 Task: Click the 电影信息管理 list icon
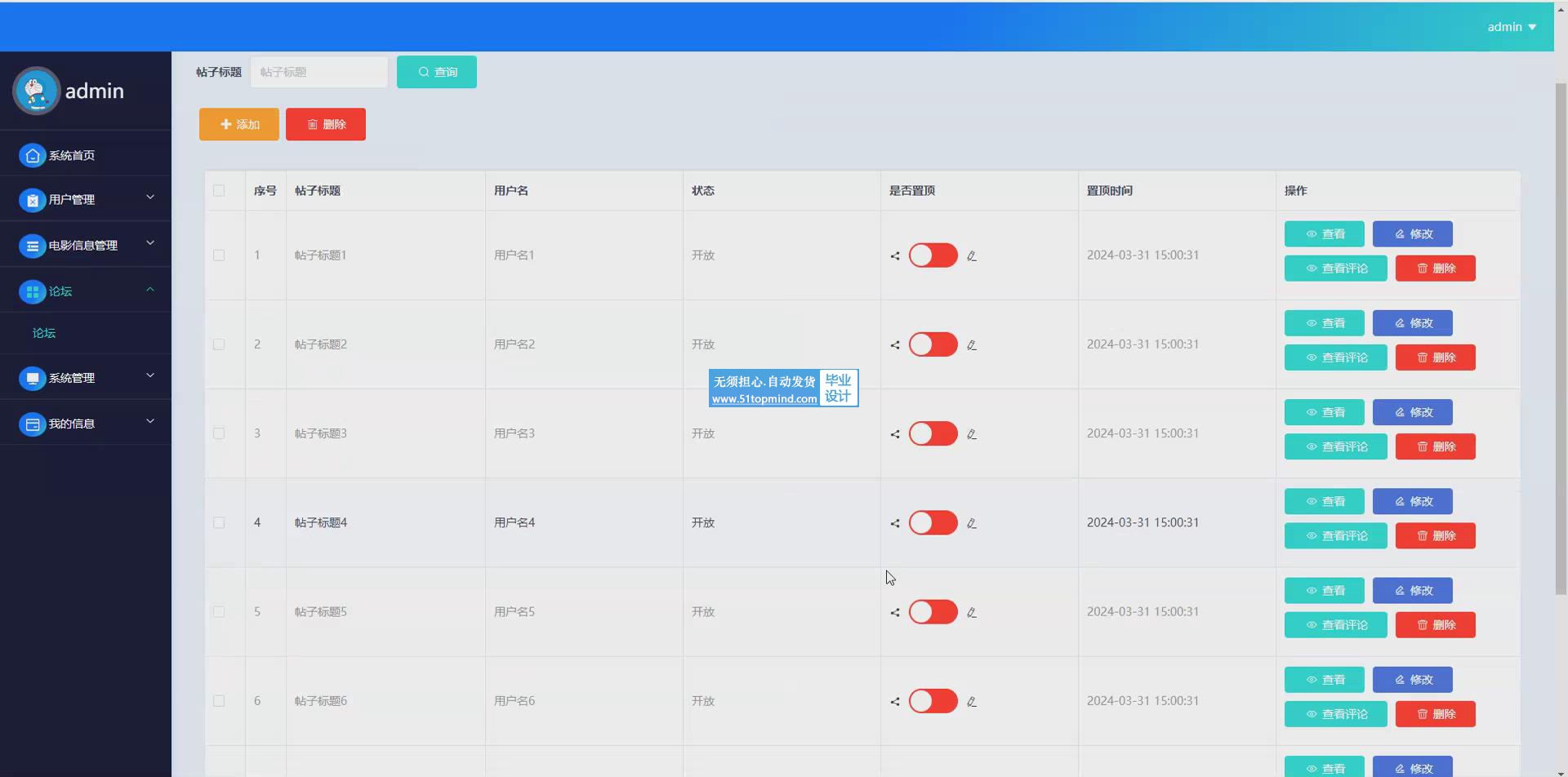(32, 246)
